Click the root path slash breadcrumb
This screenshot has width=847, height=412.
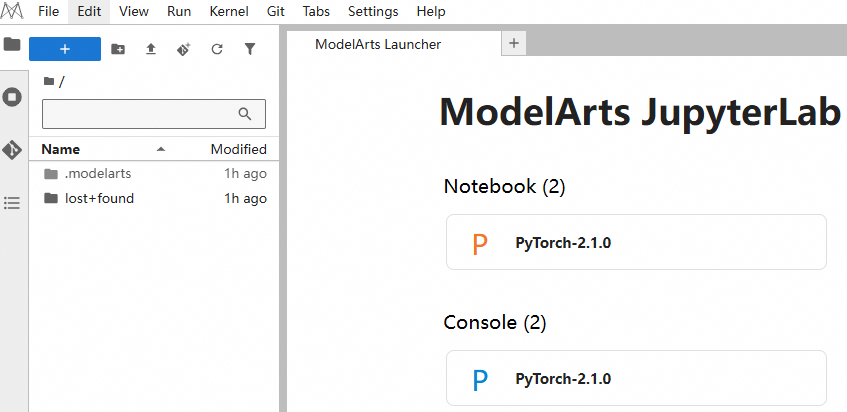click(x=62, y=81)
